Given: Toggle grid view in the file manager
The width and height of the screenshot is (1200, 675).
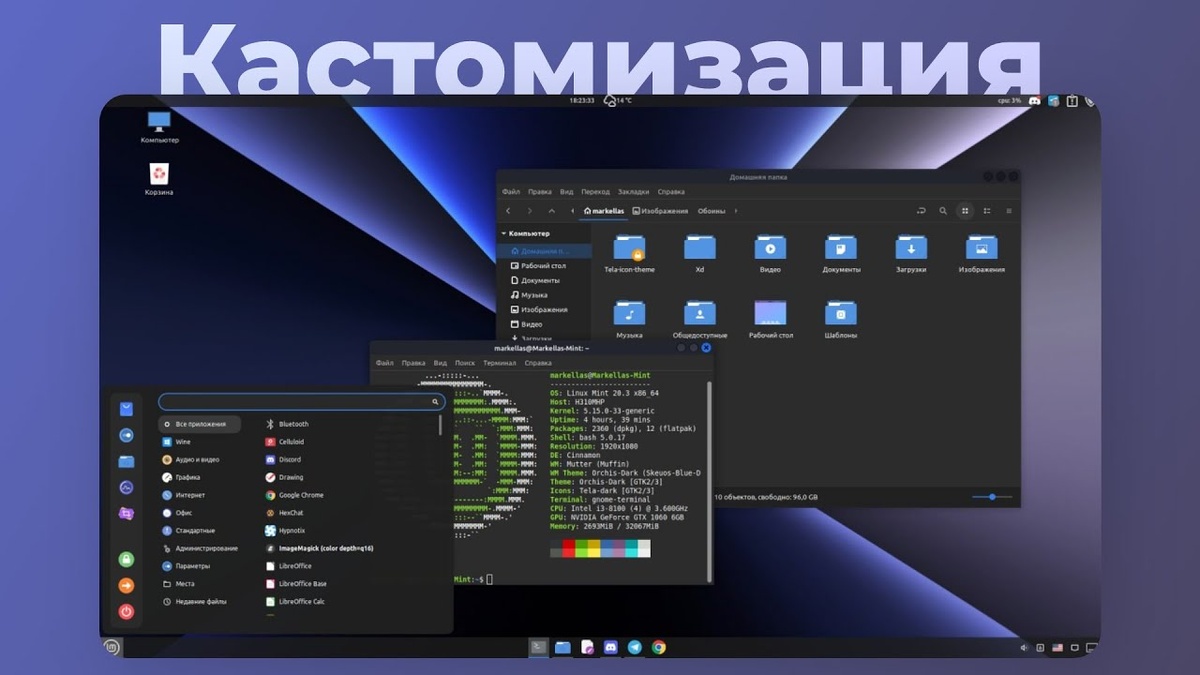Looking at the screenshot, I should pyautogui.click(x=964, y=211).
